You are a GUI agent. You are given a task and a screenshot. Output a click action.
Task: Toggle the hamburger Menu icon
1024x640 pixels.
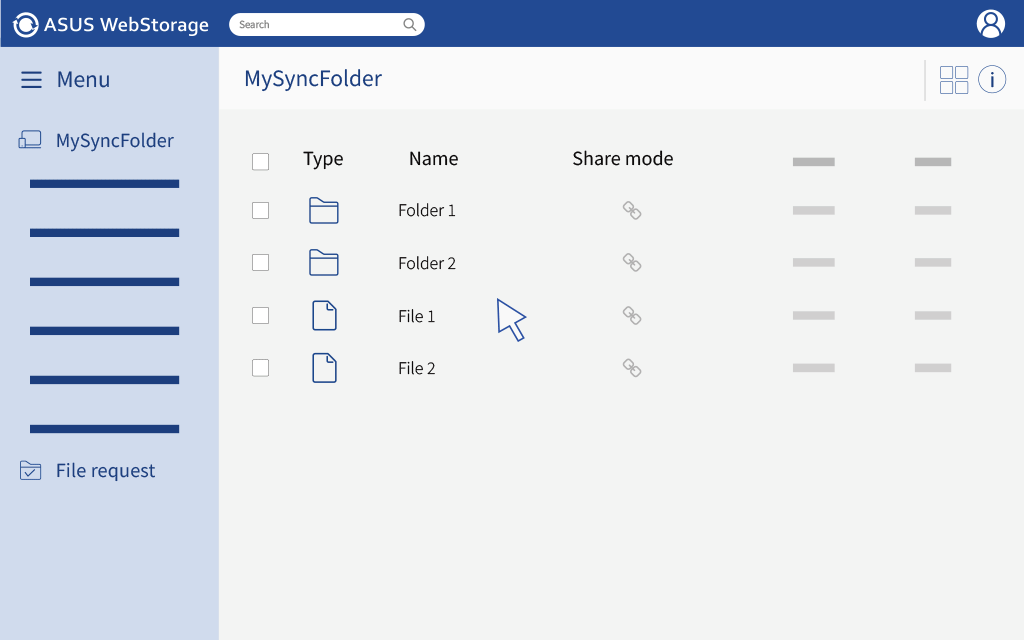[x=31, y=80]
